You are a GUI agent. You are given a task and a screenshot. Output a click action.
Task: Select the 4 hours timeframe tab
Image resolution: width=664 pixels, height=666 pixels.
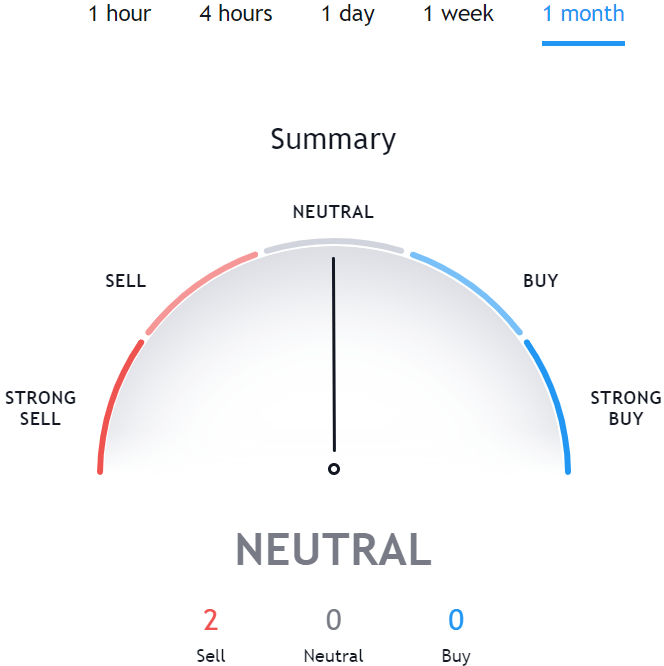click(x=236, y=14)
